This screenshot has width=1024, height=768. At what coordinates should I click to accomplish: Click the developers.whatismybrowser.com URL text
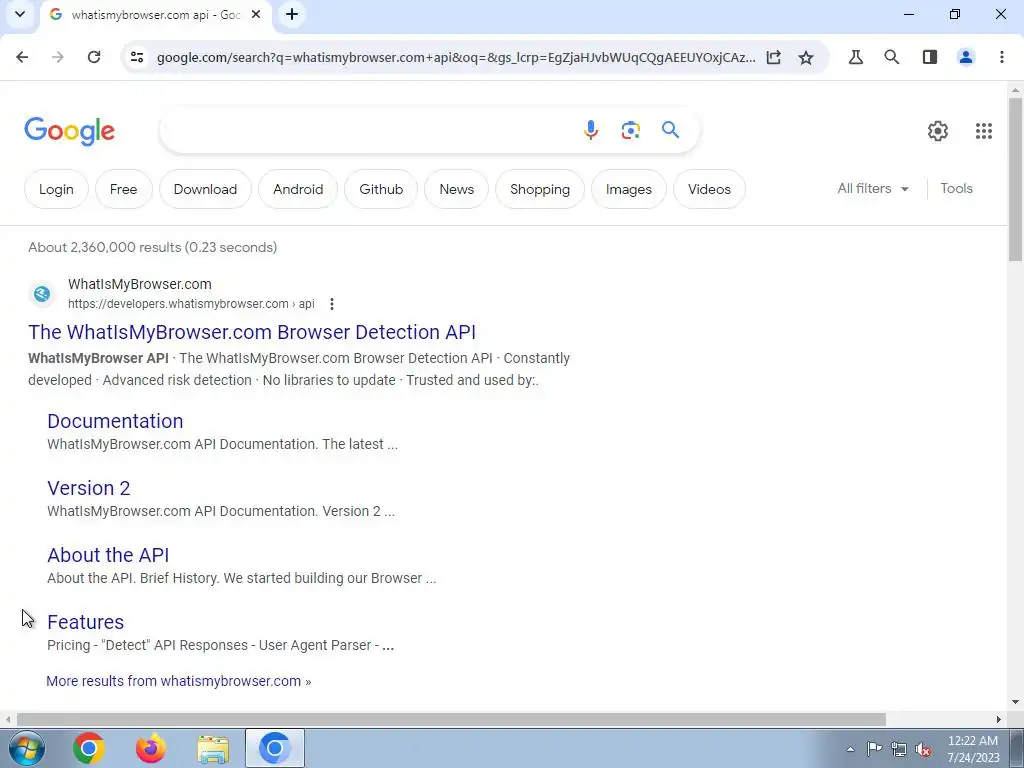191,304
